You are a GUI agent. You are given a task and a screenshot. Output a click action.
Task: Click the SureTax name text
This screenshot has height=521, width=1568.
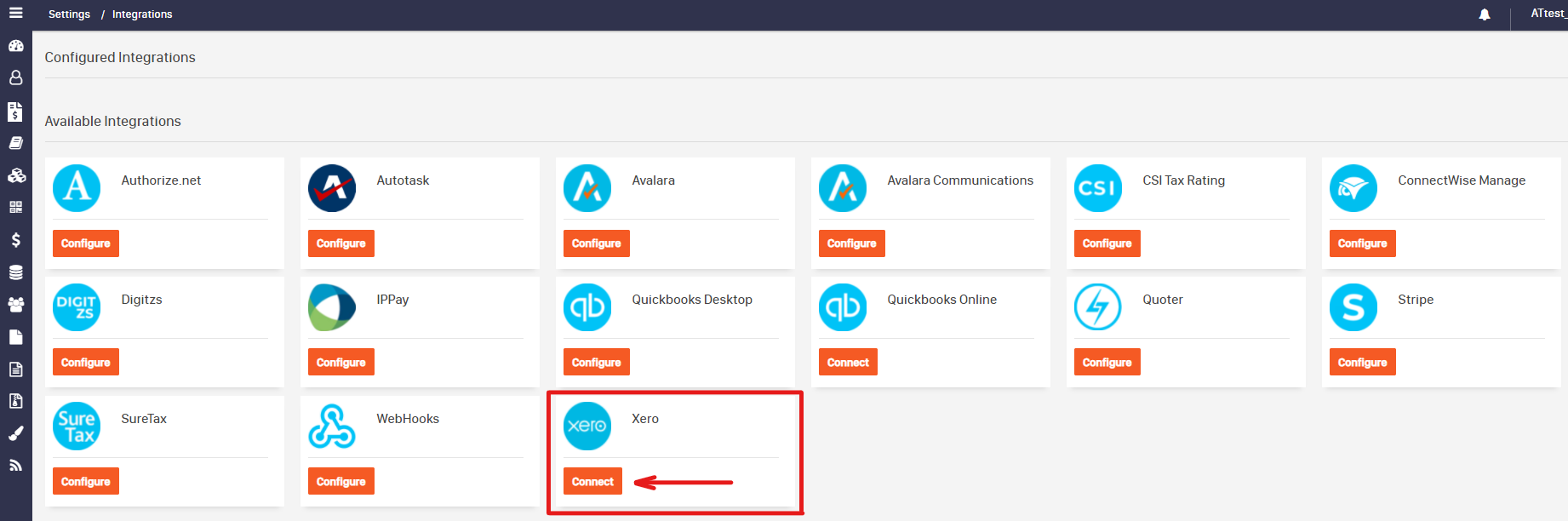point(144,419)
